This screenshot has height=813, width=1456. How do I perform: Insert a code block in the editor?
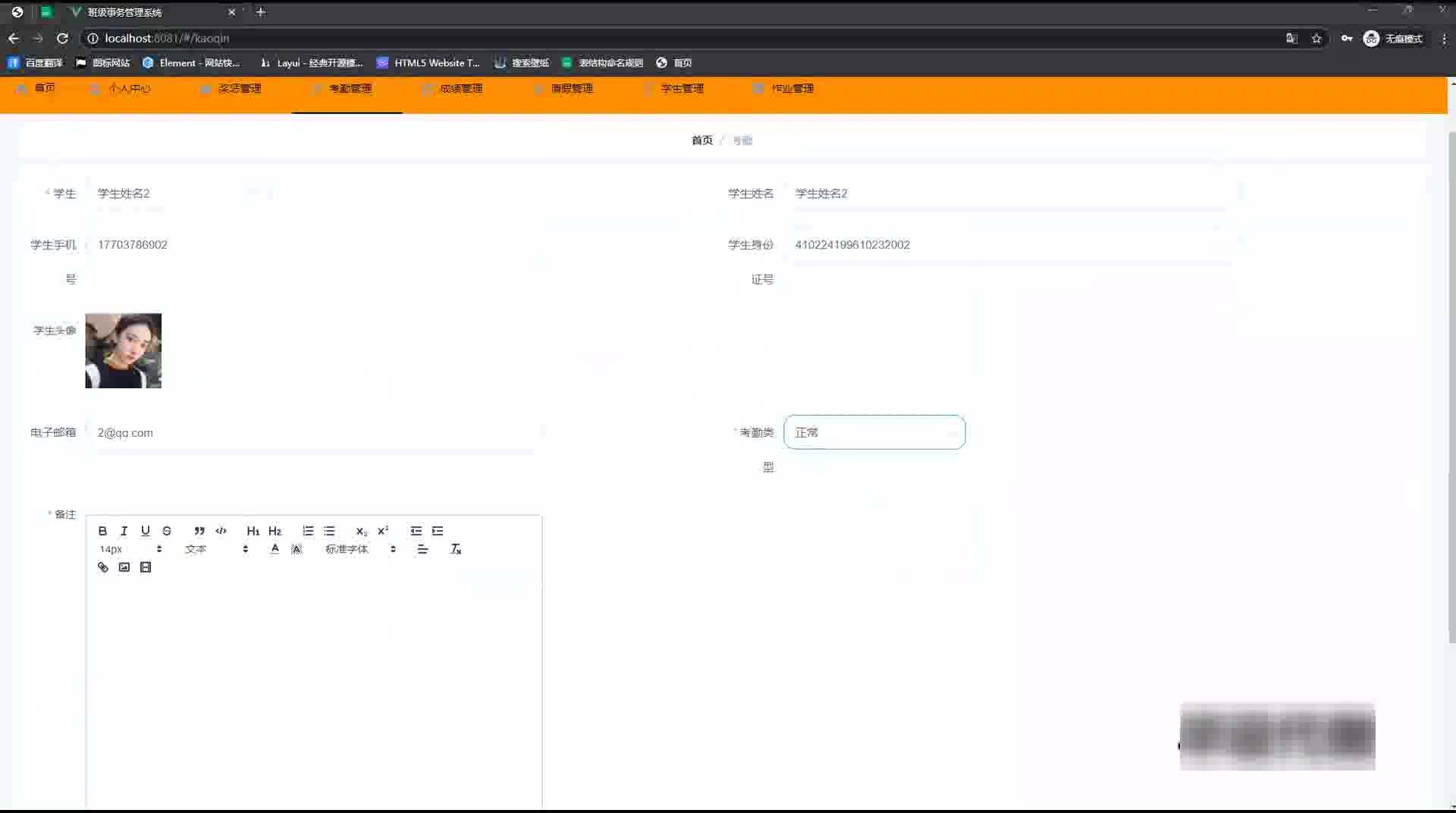[221, 531]
